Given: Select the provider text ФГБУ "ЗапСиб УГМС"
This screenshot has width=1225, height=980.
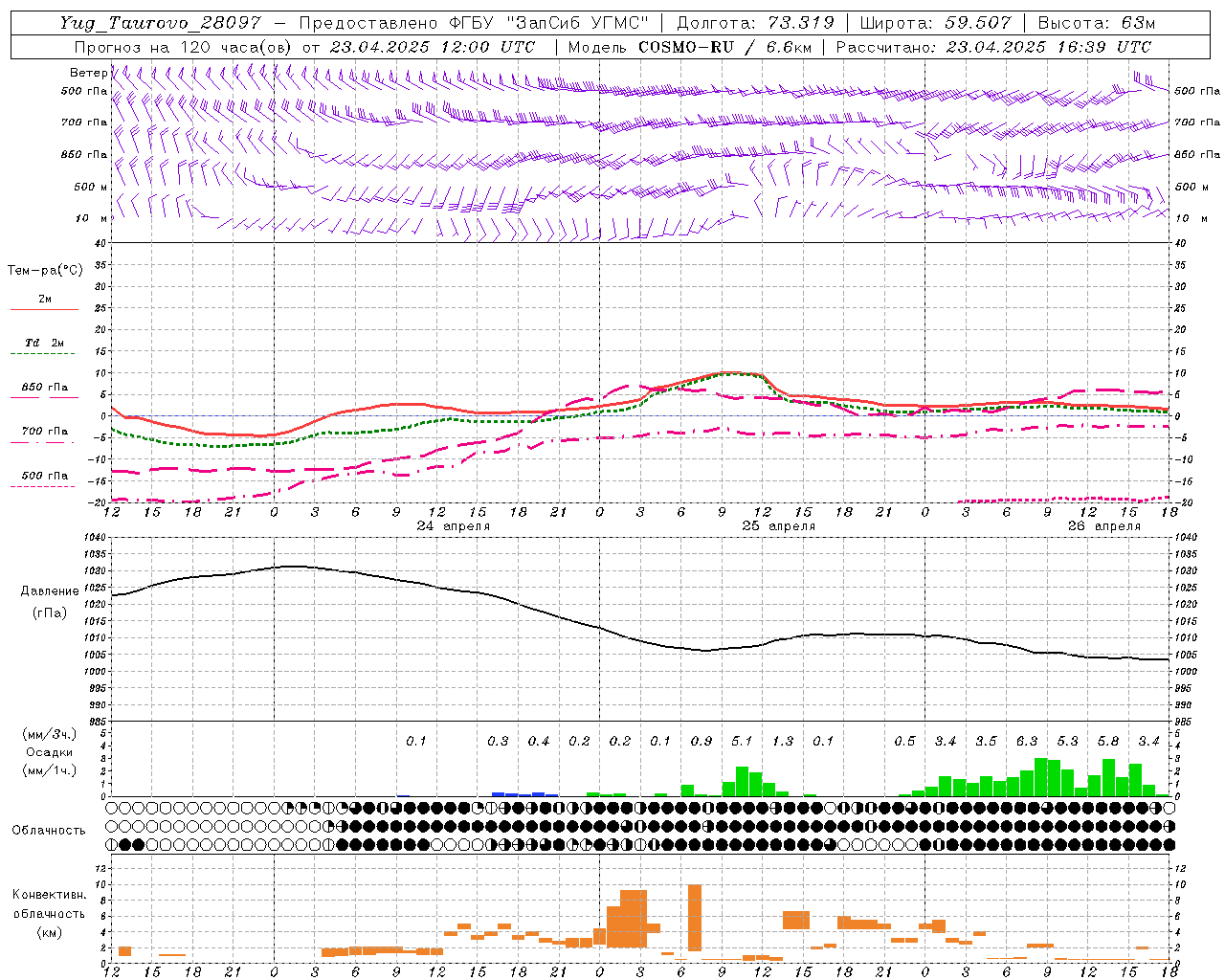Looking at the screenshot, I should (x=548, y=23).
